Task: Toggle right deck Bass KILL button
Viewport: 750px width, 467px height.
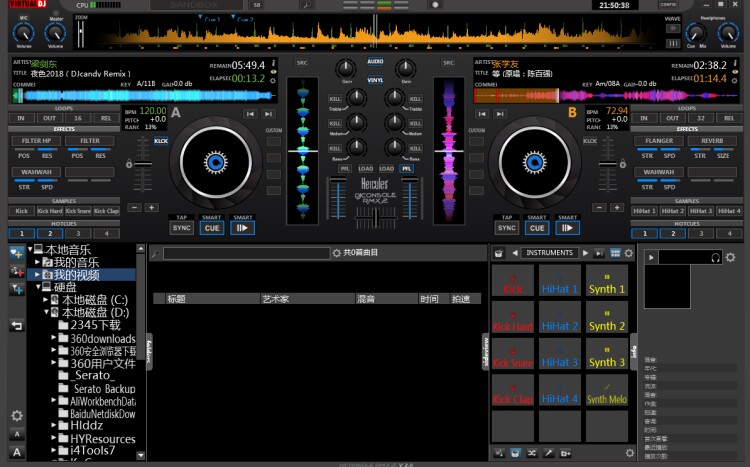Action: [415, 148]
